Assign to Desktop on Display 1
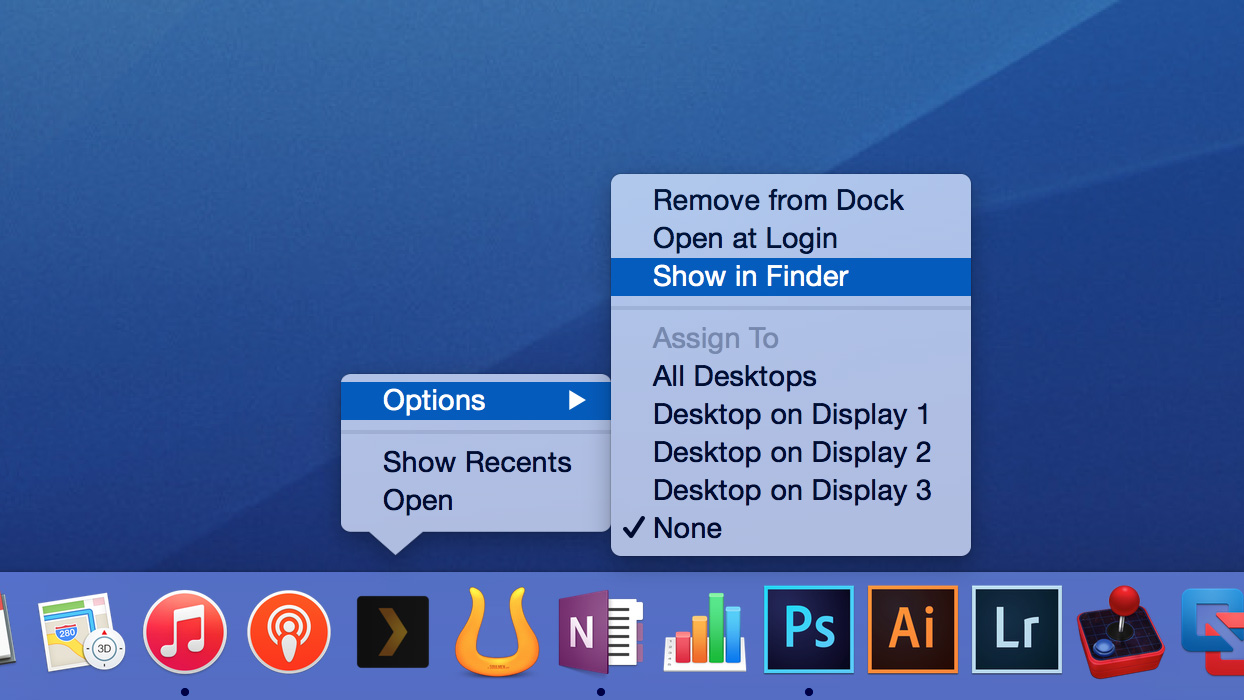1244x700 pixels. tap(791, 414)
